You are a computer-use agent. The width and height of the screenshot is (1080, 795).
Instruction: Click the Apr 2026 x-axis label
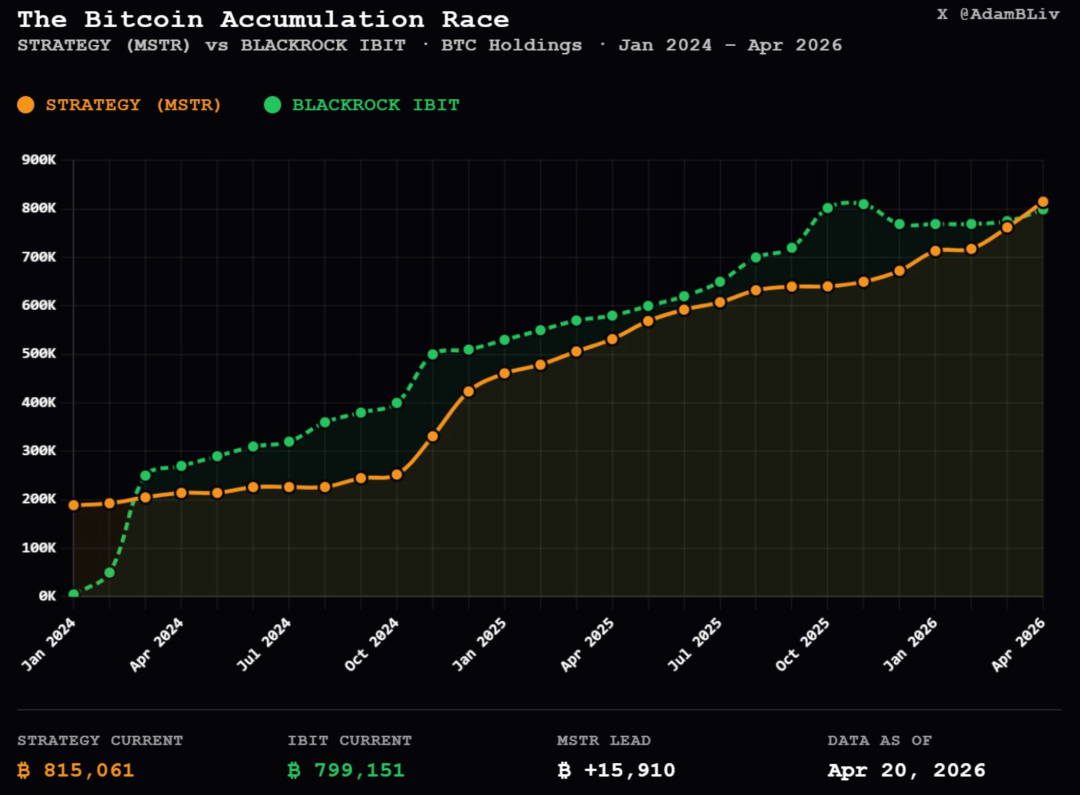click(1018, 644)
